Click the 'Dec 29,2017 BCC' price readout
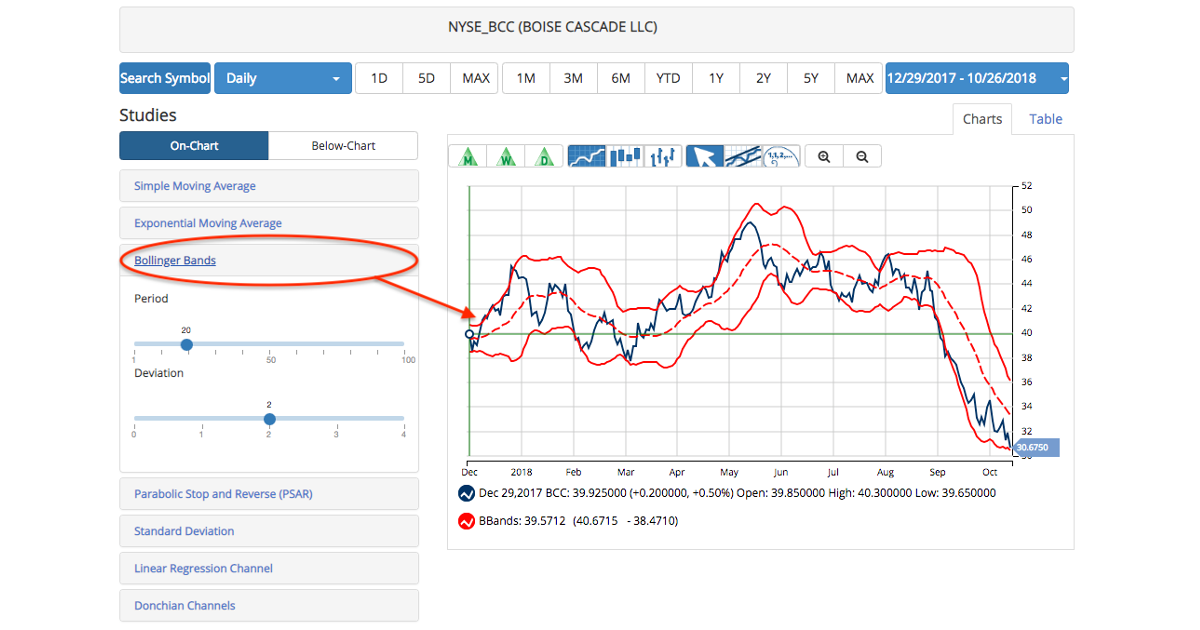1200x630 pixels. coord(737,493)
